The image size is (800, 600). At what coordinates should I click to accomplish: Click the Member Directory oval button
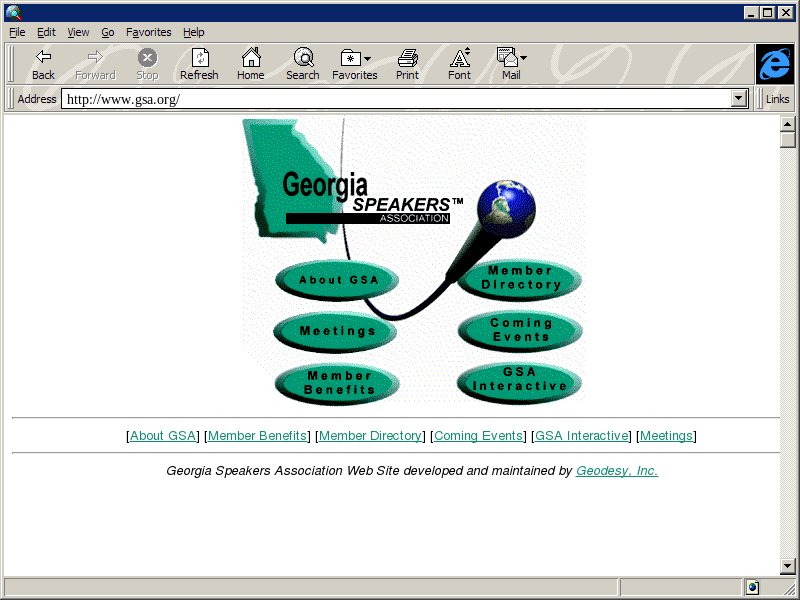click(x=520, y=279)
